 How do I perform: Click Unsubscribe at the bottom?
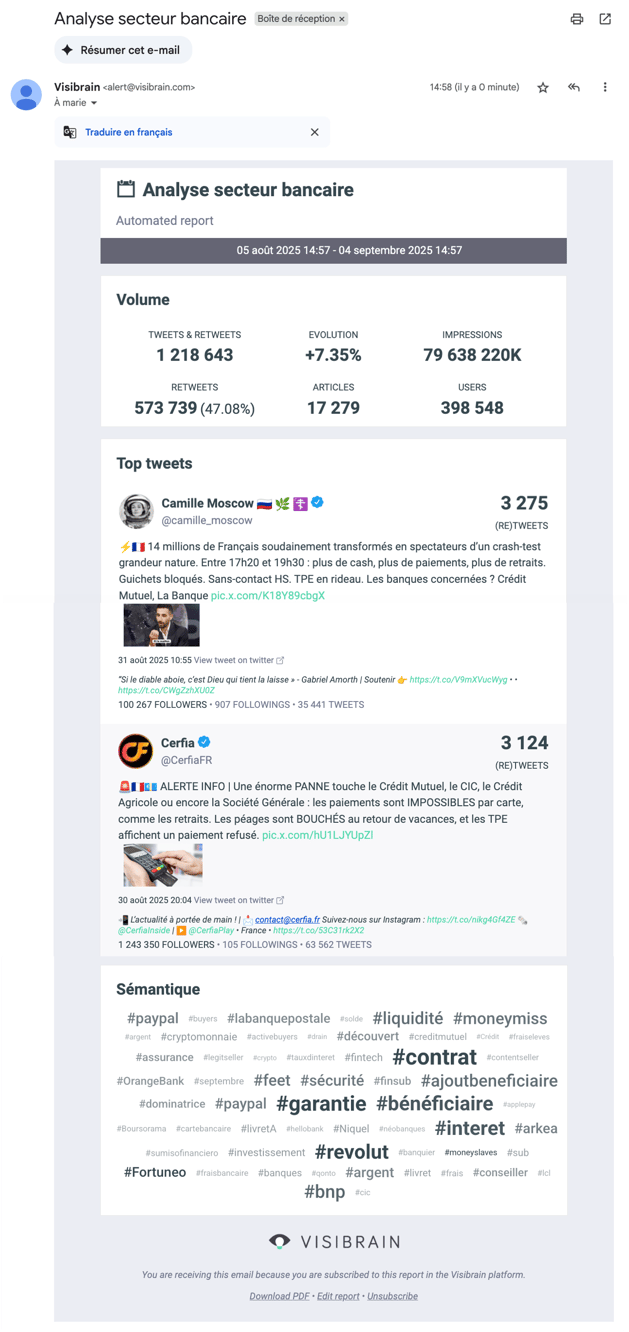click(x=392, y=1296)
